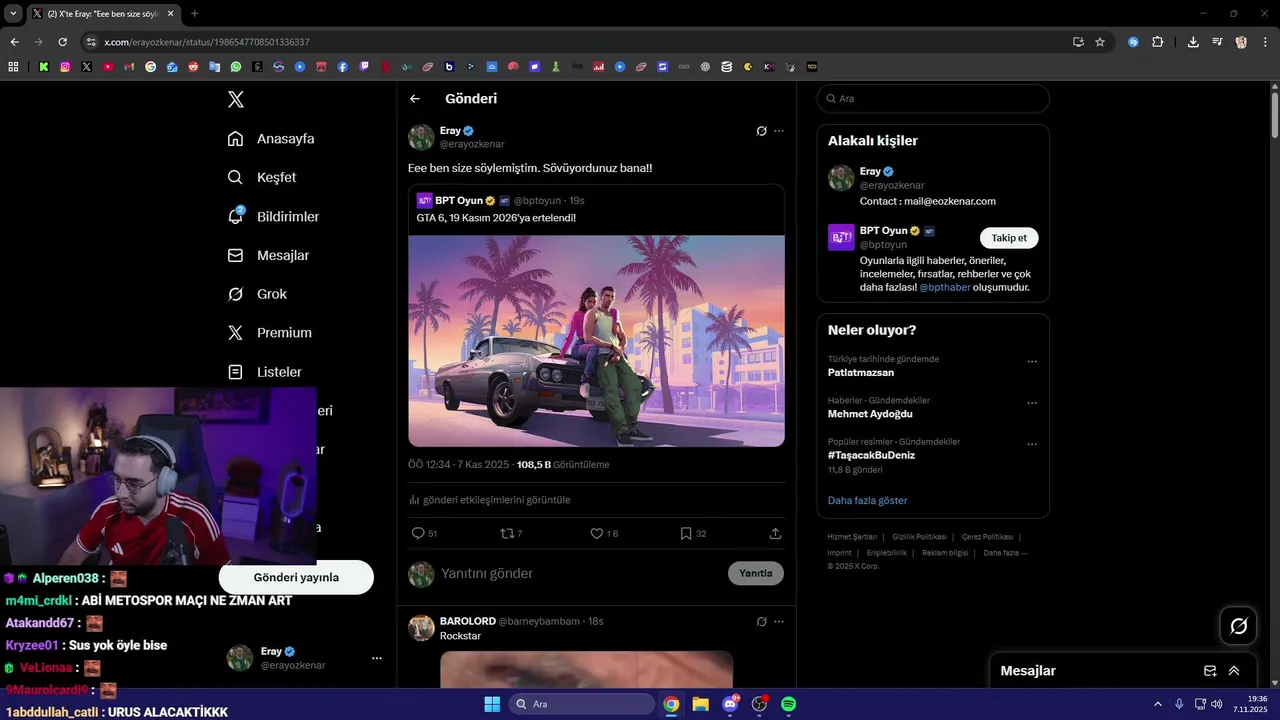
Task: Click Grok icon on Eray's post
Action: [x=761, y=131]
